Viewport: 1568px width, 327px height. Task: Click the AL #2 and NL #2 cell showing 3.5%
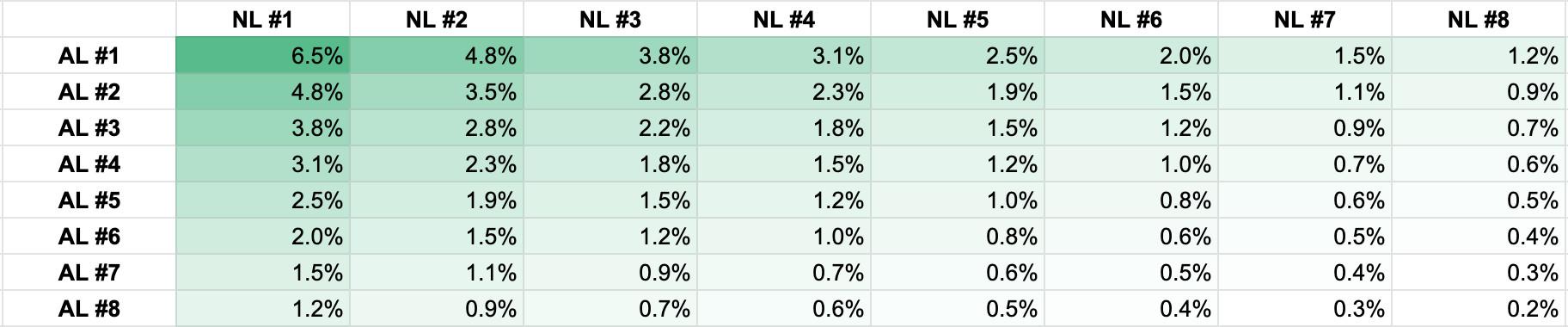(x=437, y=92)
